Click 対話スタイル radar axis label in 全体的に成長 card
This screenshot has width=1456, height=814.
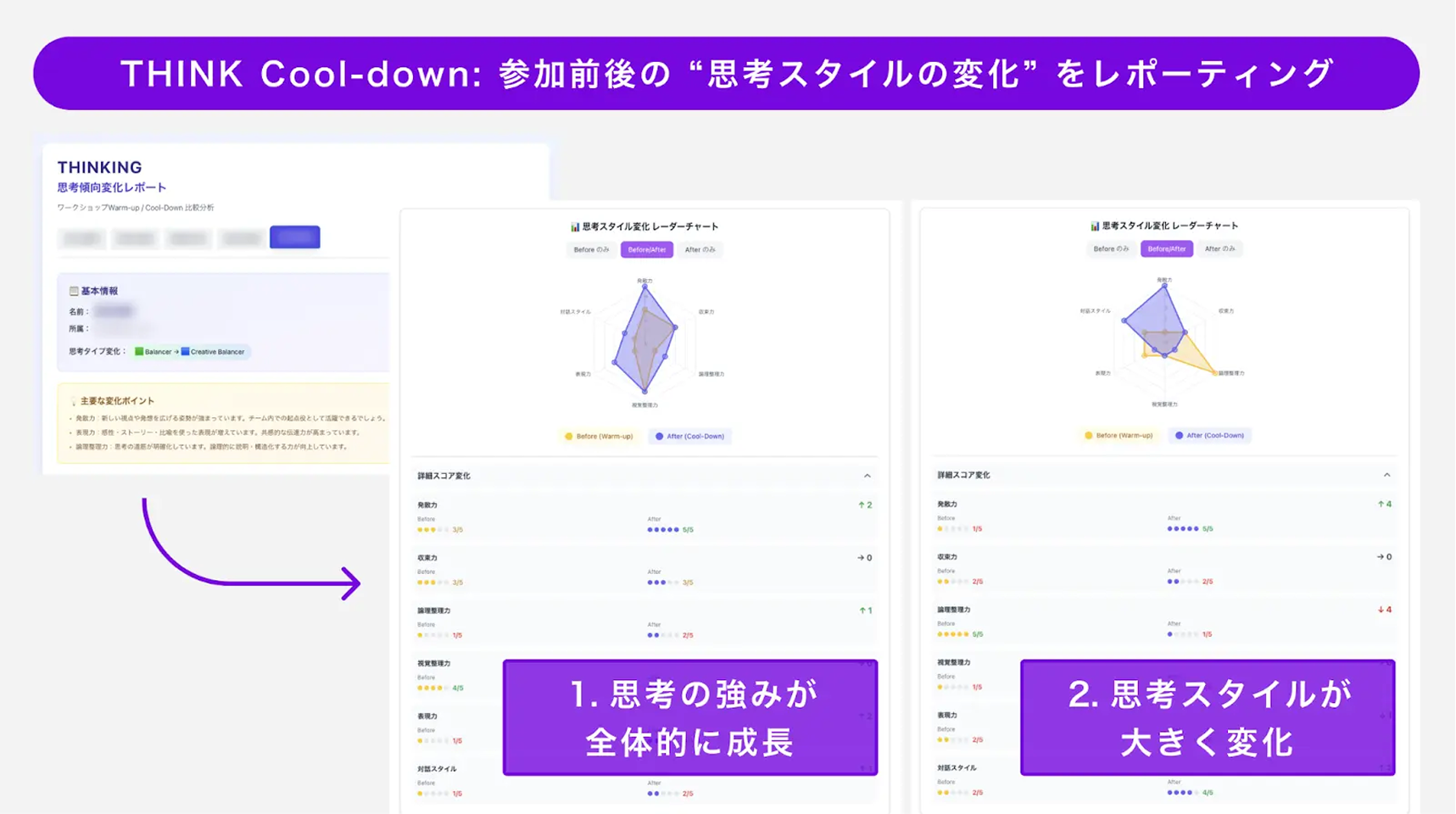[x=575, y=312]
